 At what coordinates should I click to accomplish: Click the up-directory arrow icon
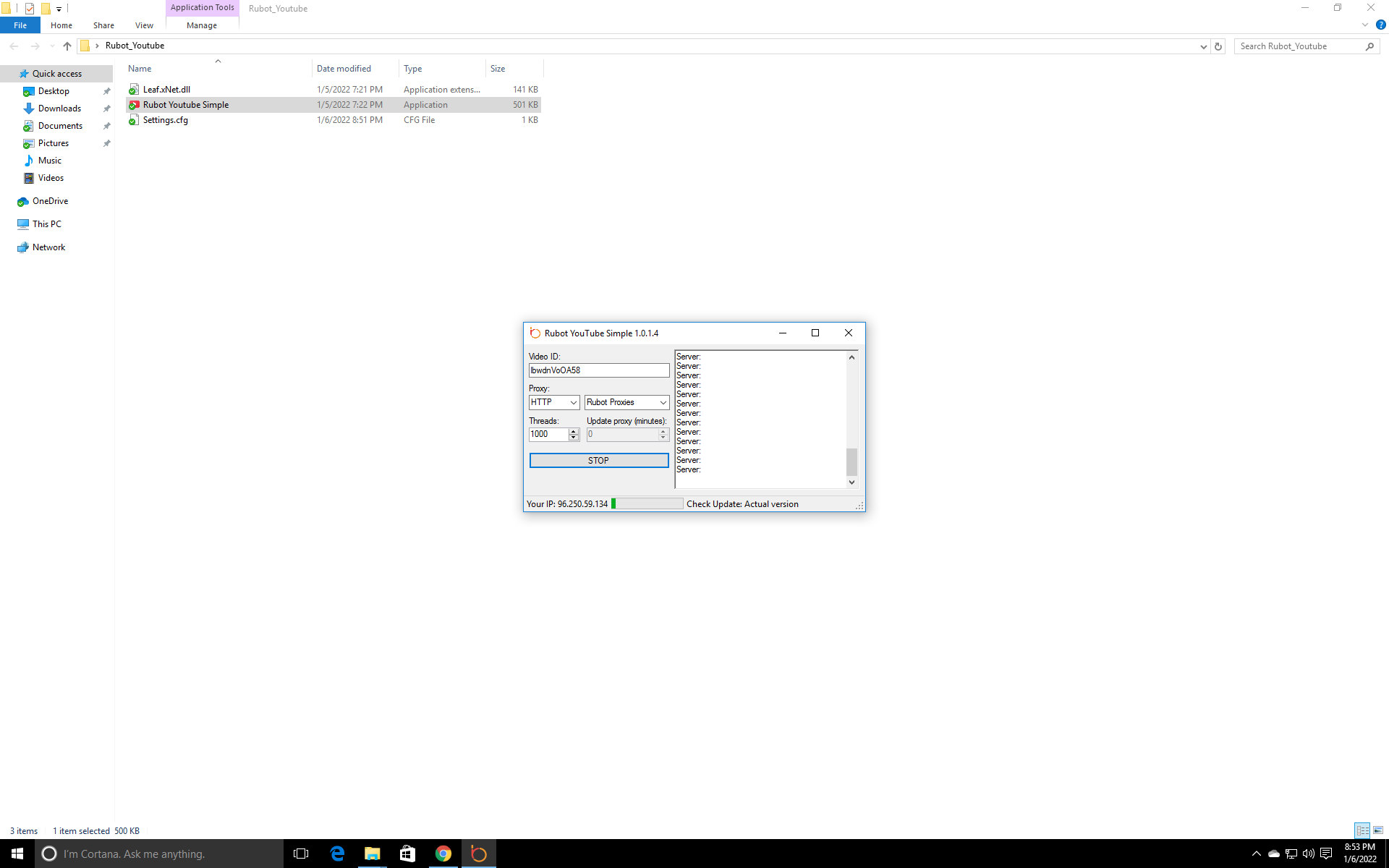[67, 46]
